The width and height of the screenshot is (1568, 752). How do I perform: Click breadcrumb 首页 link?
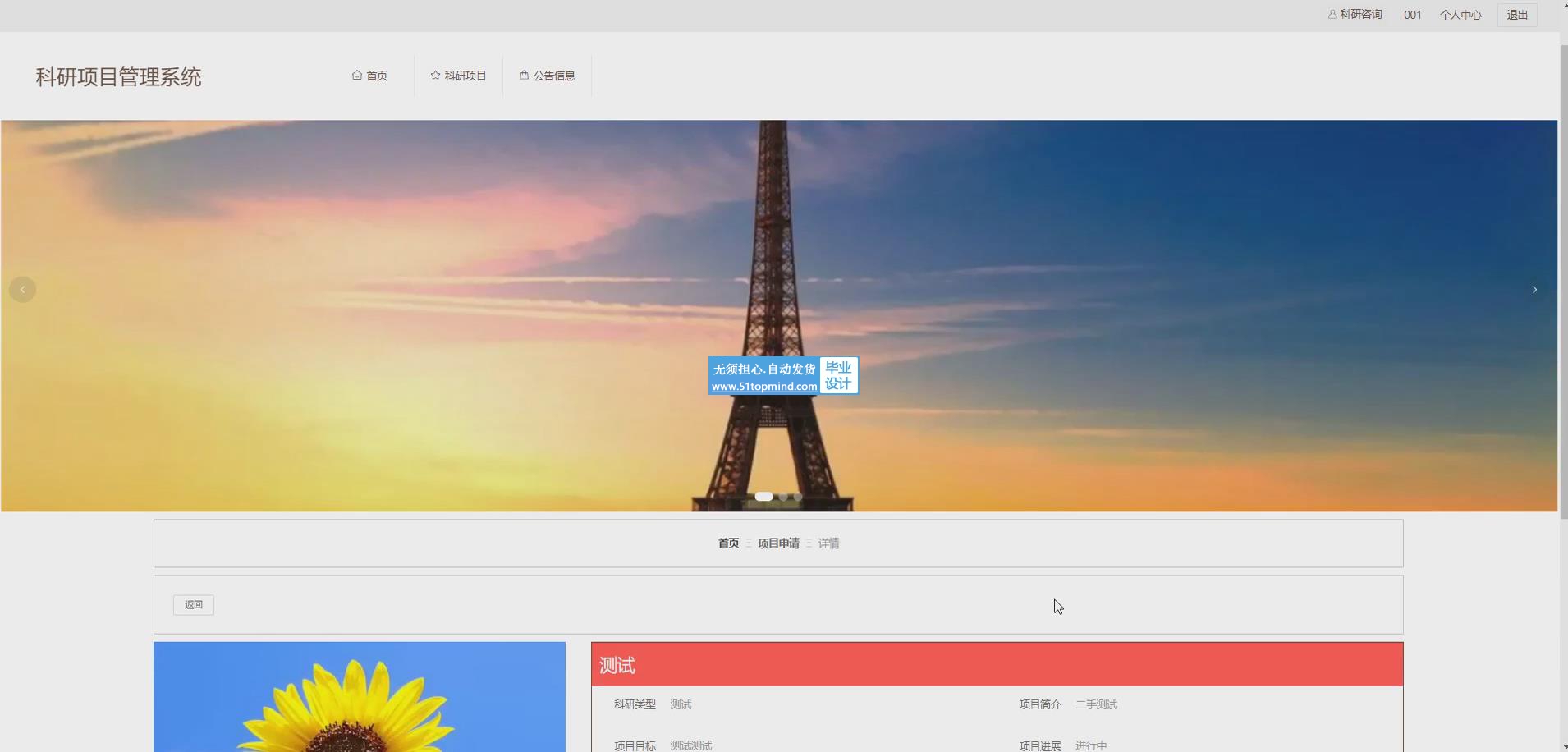pos(728,543)
